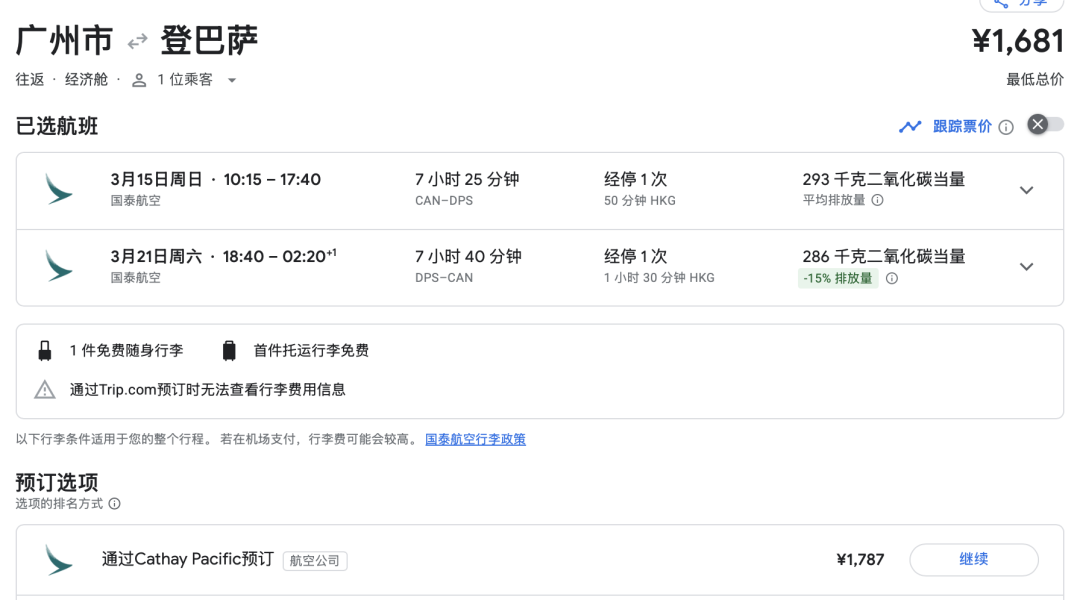The height and width of the screenshot is (600, 1080).
Task: Click the carry-on baggage icon
Action: (x=45, y=351)
